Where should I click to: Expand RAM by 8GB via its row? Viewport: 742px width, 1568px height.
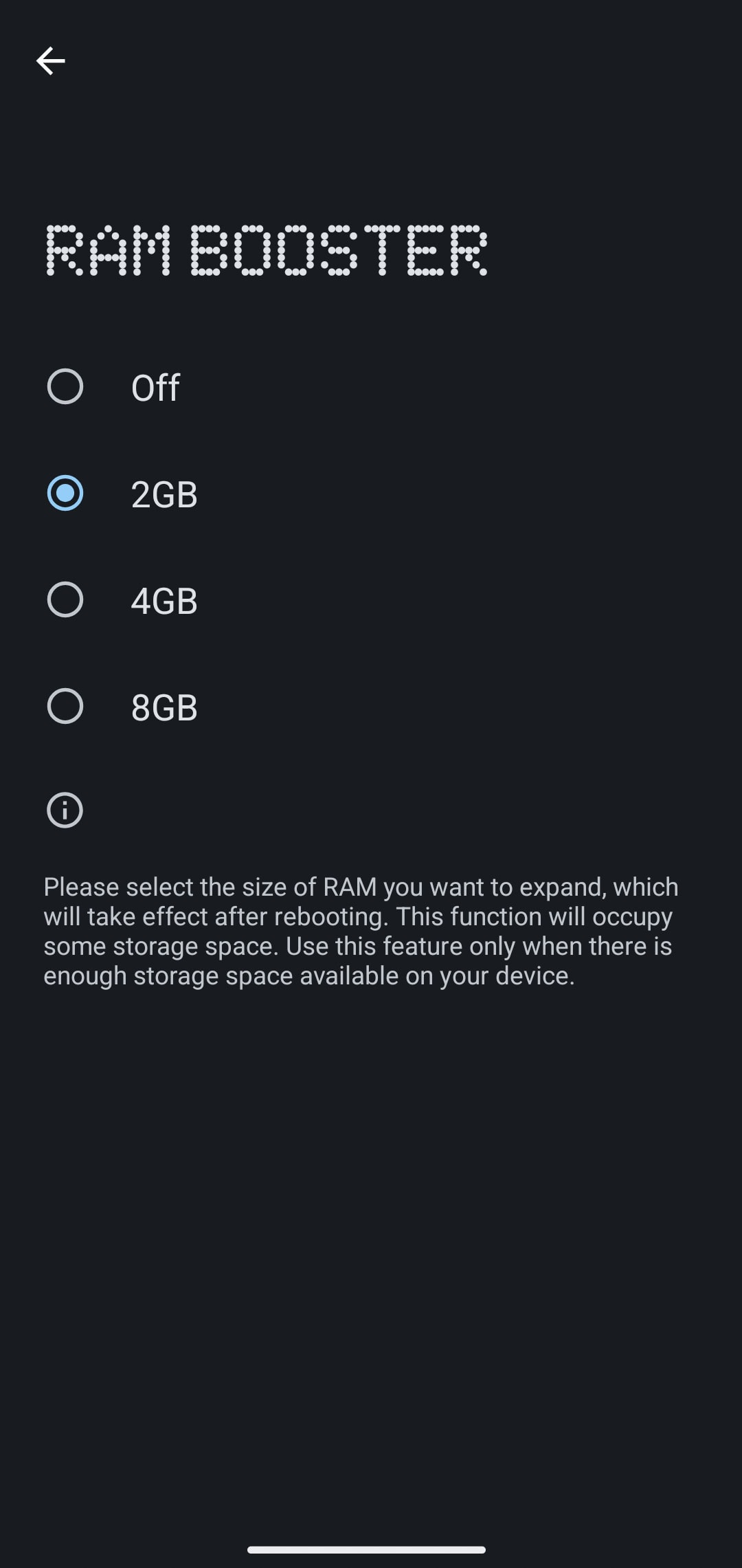click(371, 706)
